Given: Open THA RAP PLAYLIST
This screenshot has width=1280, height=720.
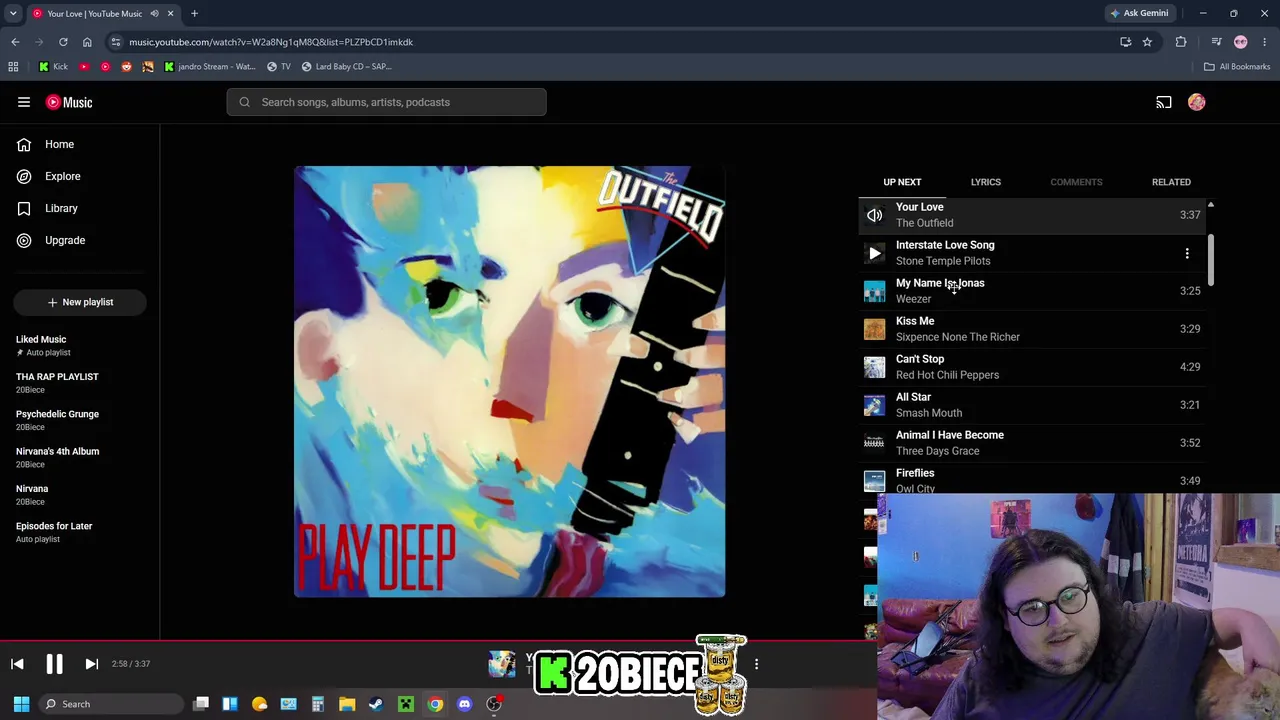Looking at the screenshot, I should (80, 383).
